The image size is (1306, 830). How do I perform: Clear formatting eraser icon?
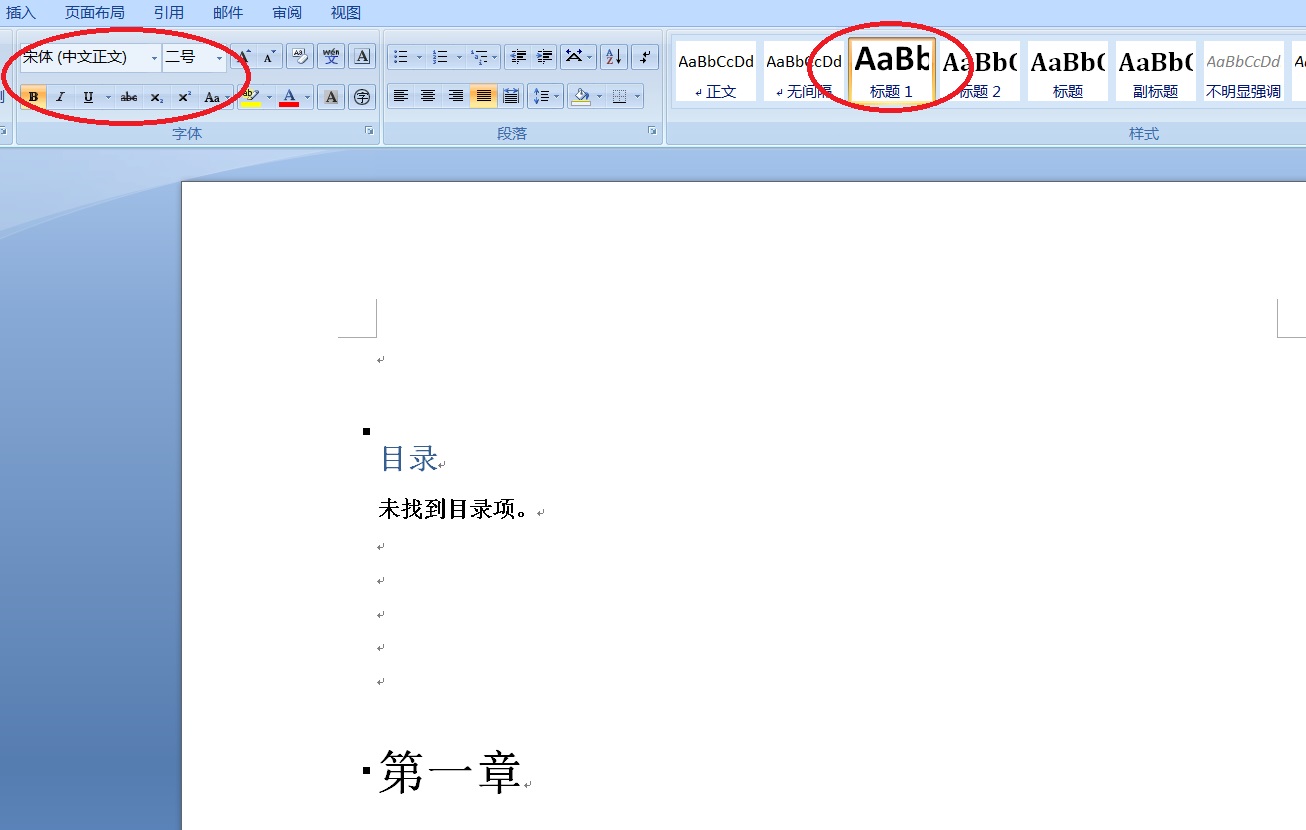pyautogui.click(x=300, y=57)
